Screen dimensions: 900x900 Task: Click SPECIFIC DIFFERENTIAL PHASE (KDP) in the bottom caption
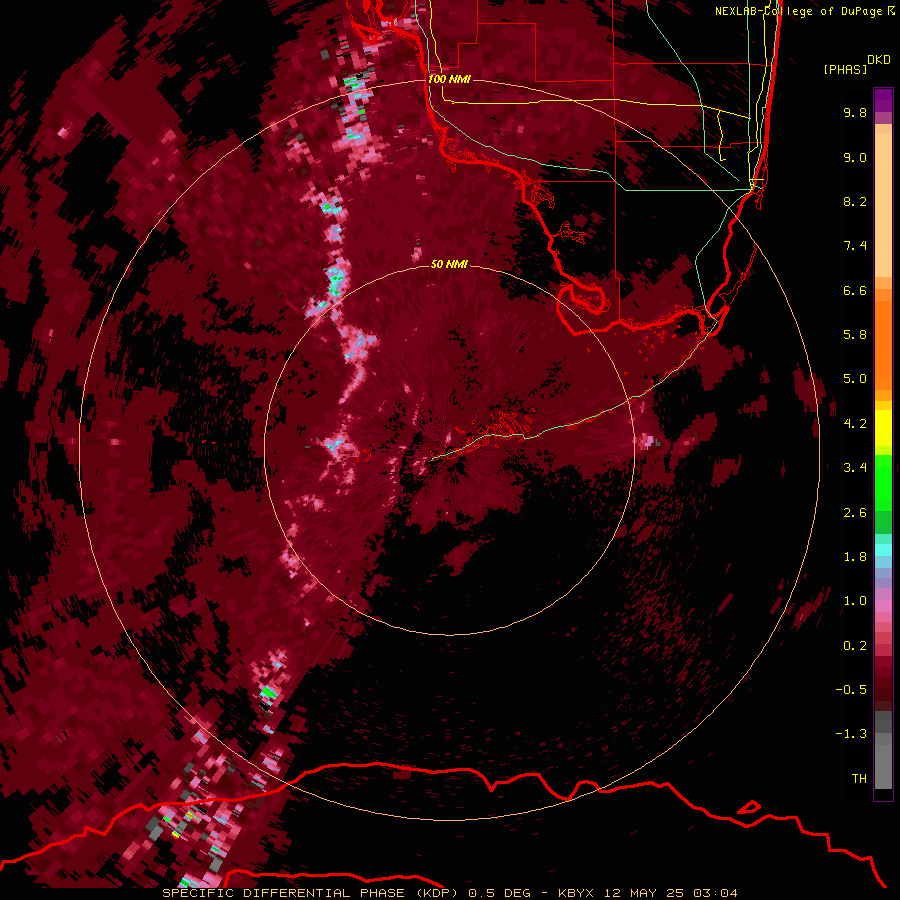(310, 893)
